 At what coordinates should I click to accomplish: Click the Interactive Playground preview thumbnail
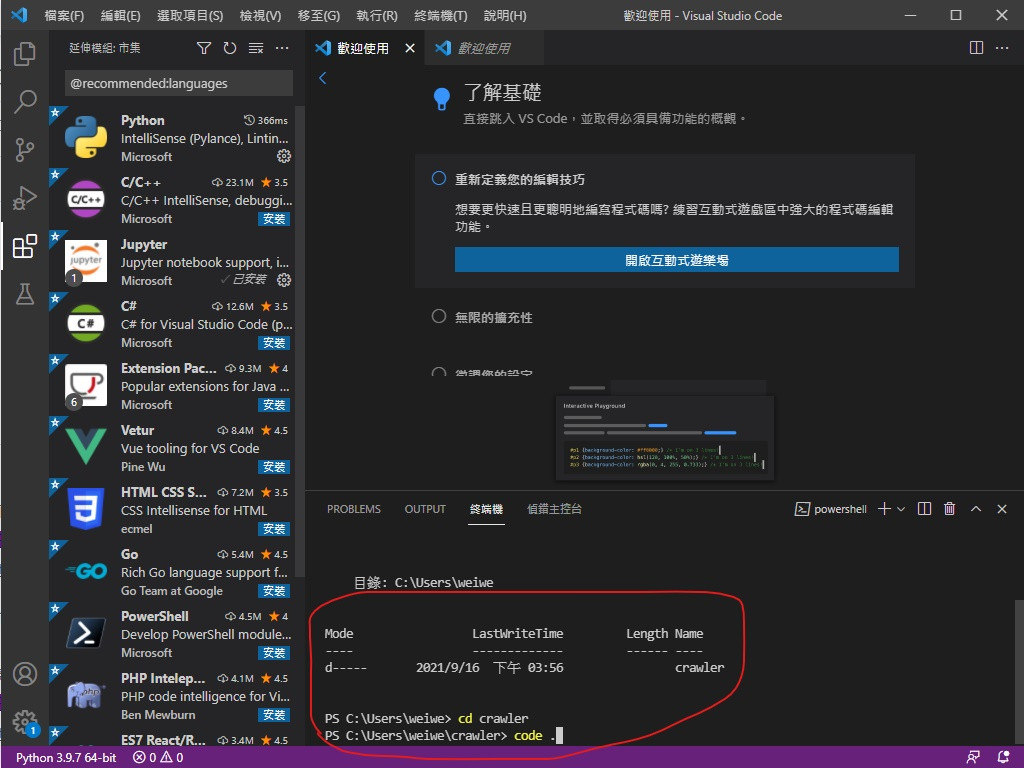click(665, 438)
